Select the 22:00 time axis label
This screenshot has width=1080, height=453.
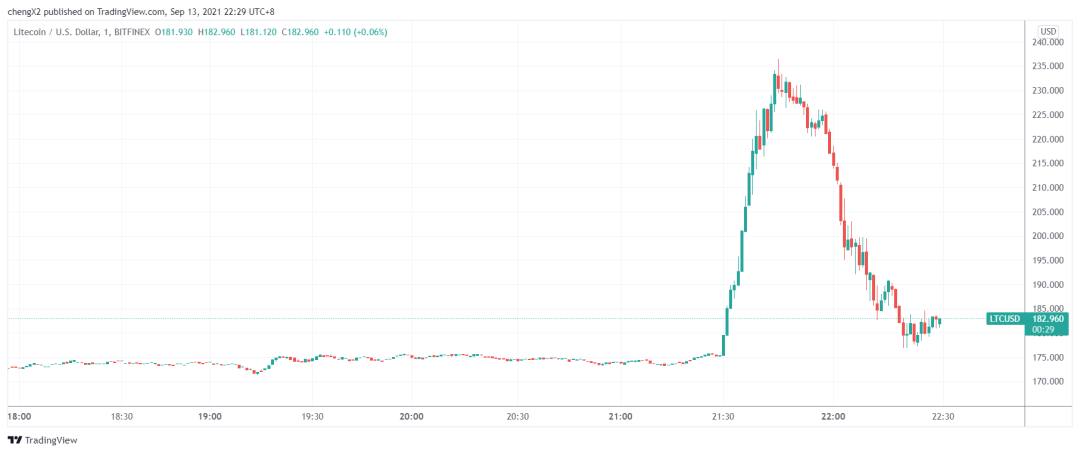pyautogui.click(x=833, y=416)
